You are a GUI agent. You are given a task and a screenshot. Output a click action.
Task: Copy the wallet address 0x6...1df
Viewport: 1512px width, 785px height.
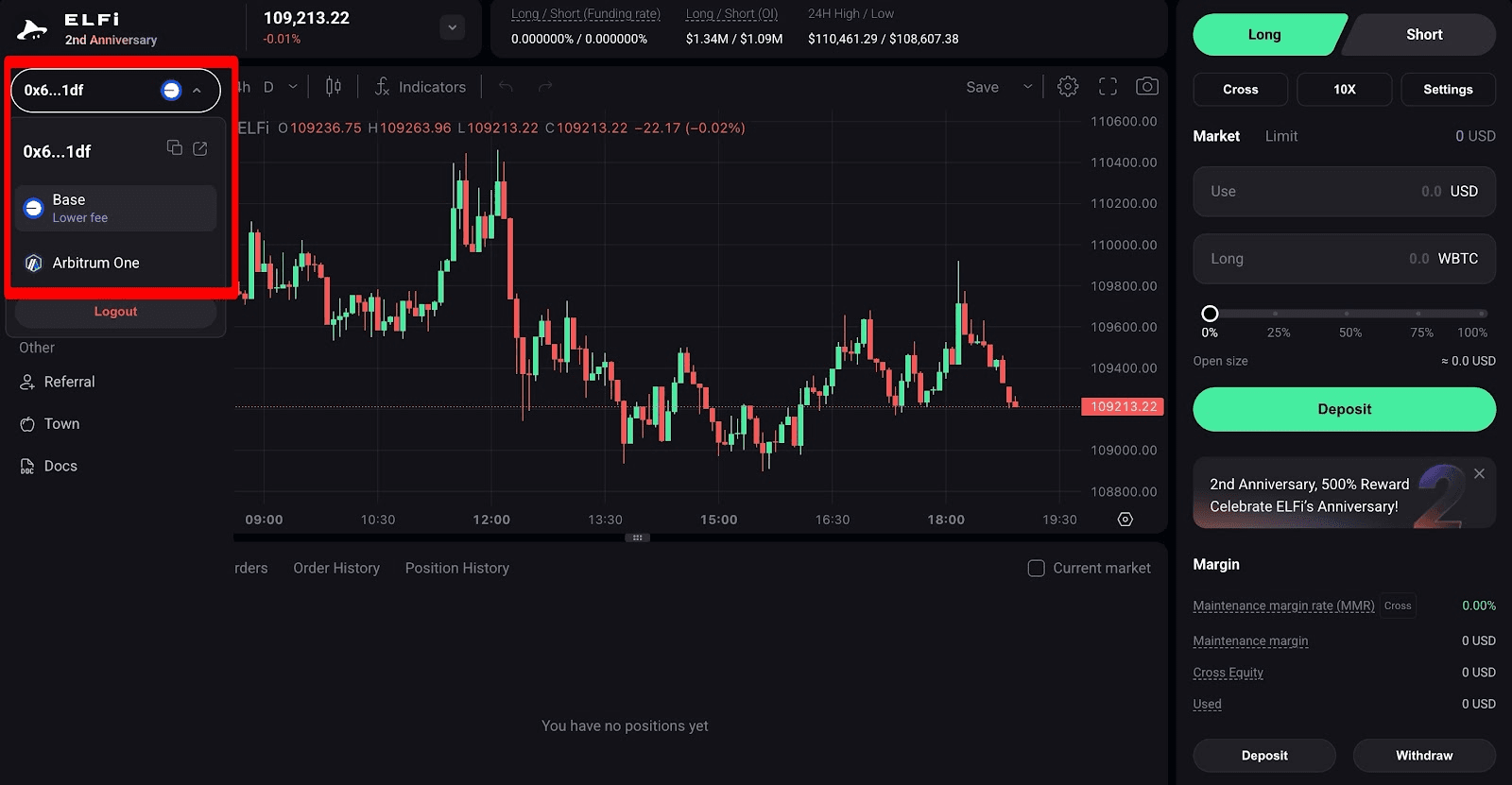(174, 147)
